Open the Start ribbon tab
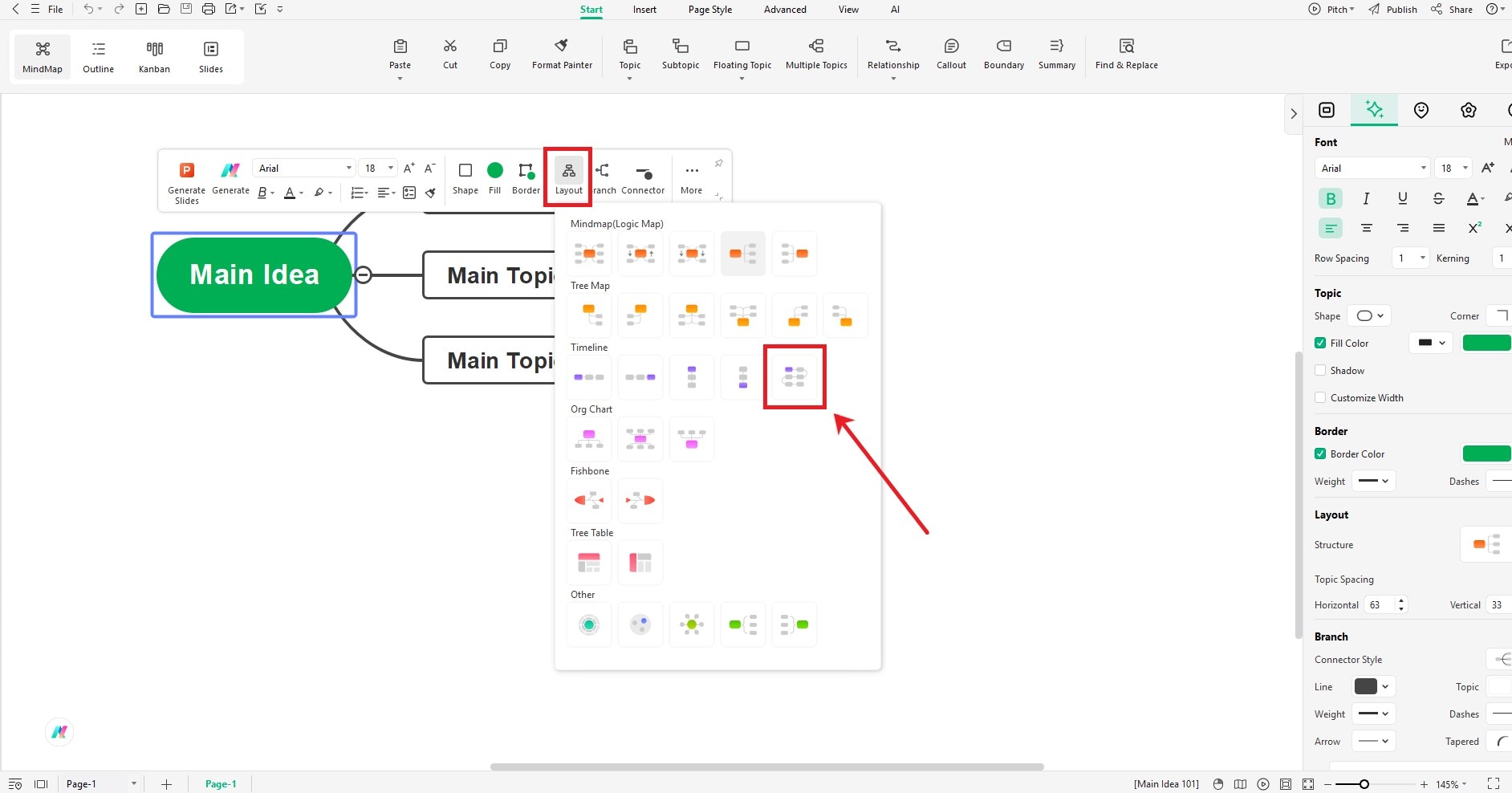Viewport: 1512px width, 793px height. pos(591,10)
